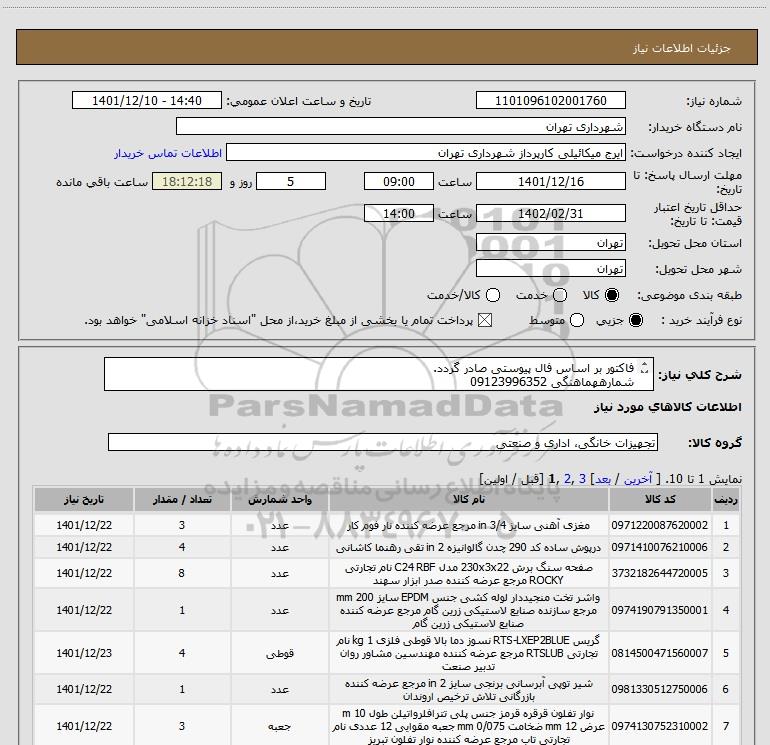Click the کد کالا column header
The width and height of the screenshot is (770, 745).
[660, 499]
